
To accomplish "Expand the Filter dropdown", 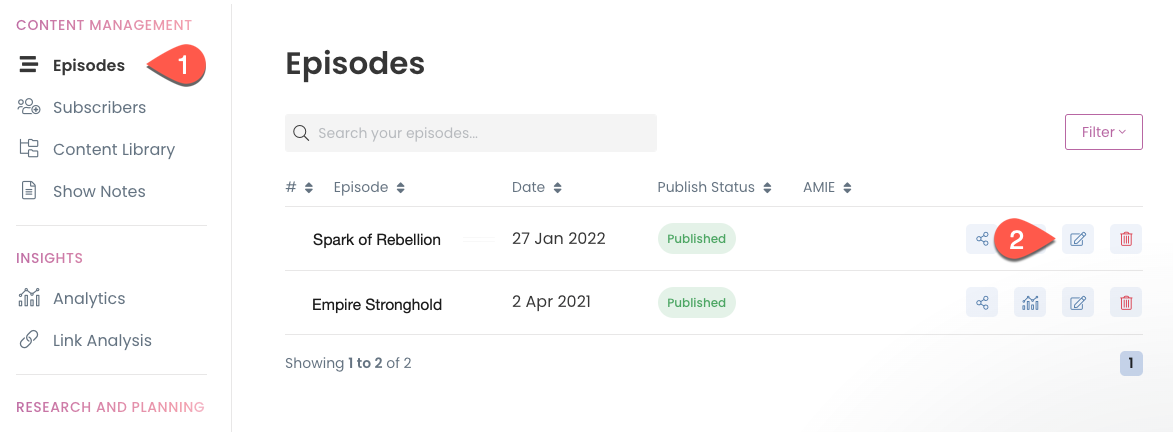I will 1103,132.
